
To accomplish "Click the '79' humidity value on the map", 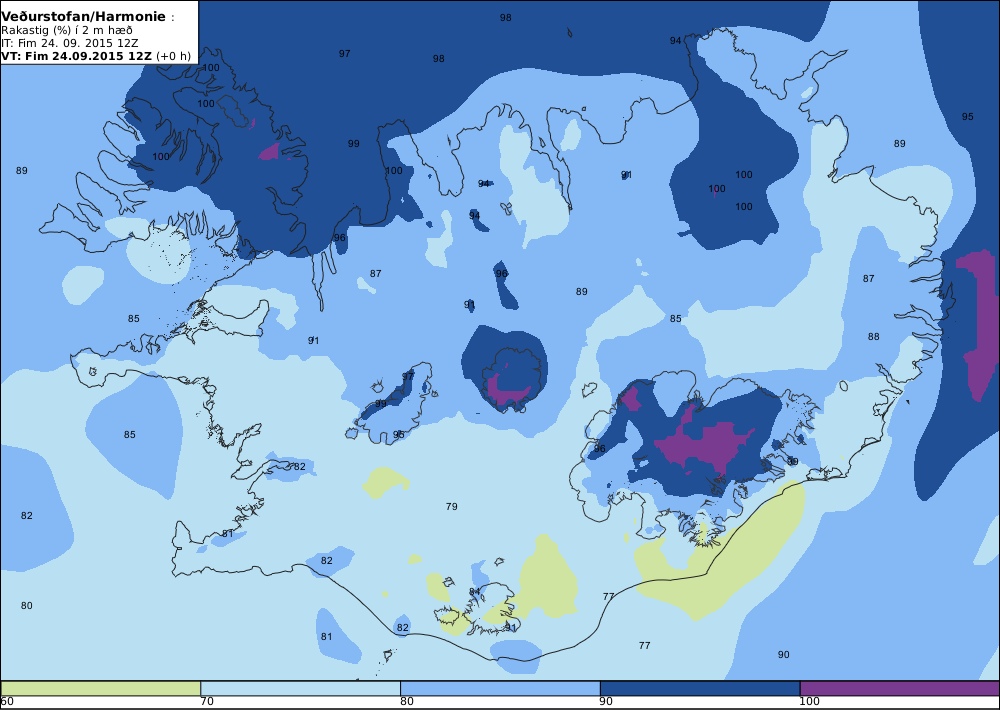I will tap(452, 507).
